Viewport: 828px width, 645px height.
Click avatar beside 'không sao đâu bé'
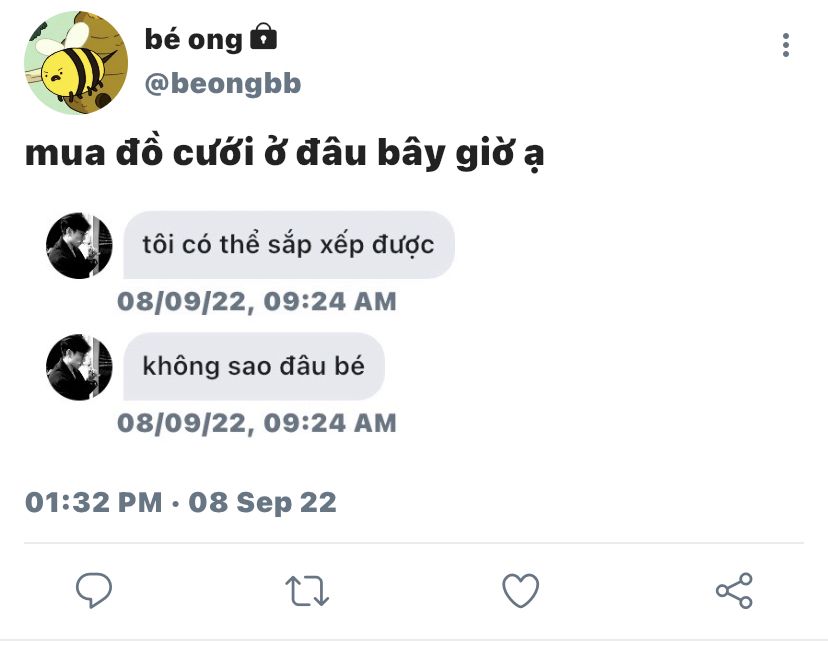click(x=79, y=367)
